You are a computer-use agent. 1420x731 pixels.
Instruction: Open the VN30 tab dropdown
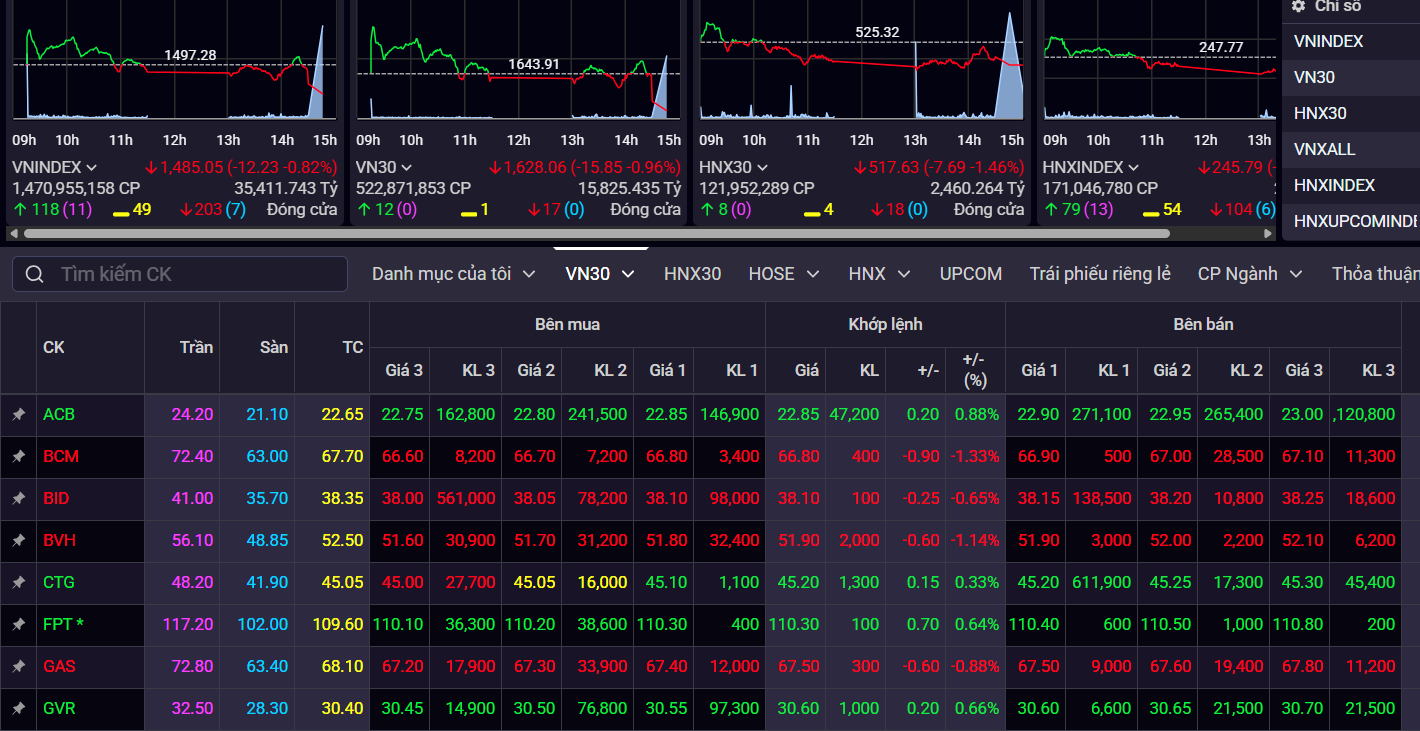[600, 274]
